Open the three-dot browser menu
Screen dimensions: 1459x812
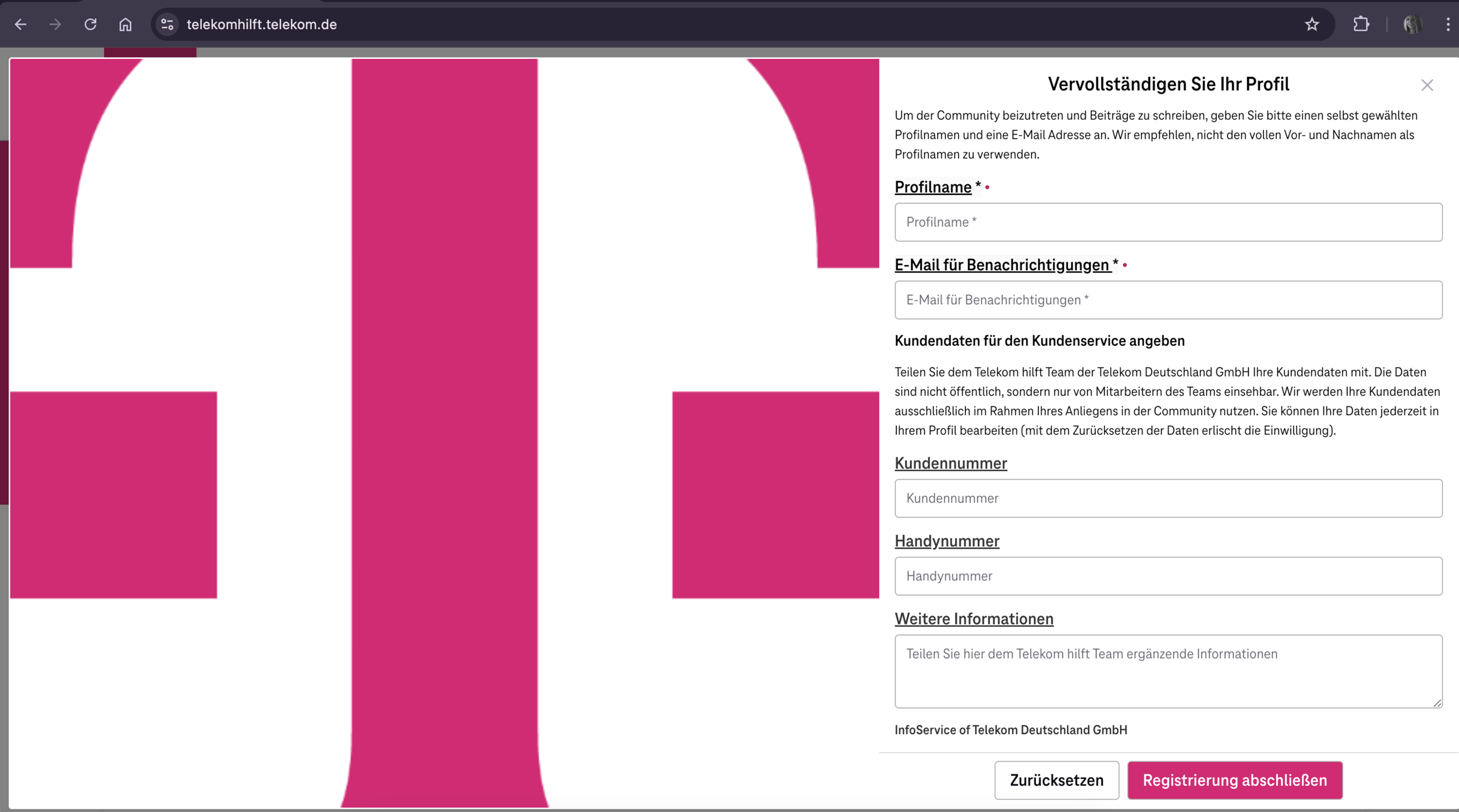point(1448,24)
